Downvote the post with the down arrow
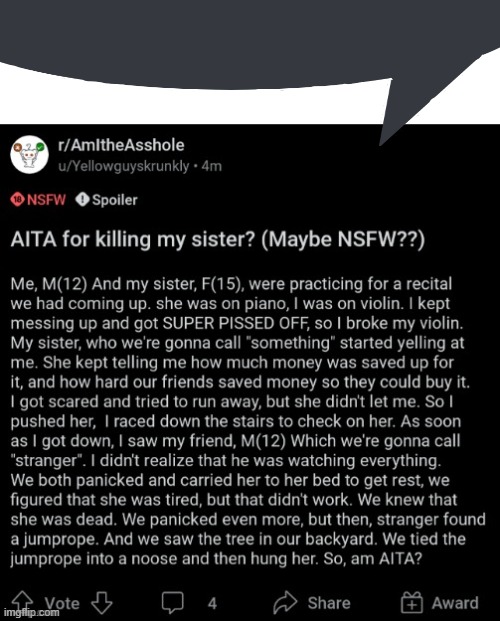The height and width of the screenshot is (621, 500). pos(102,603)
